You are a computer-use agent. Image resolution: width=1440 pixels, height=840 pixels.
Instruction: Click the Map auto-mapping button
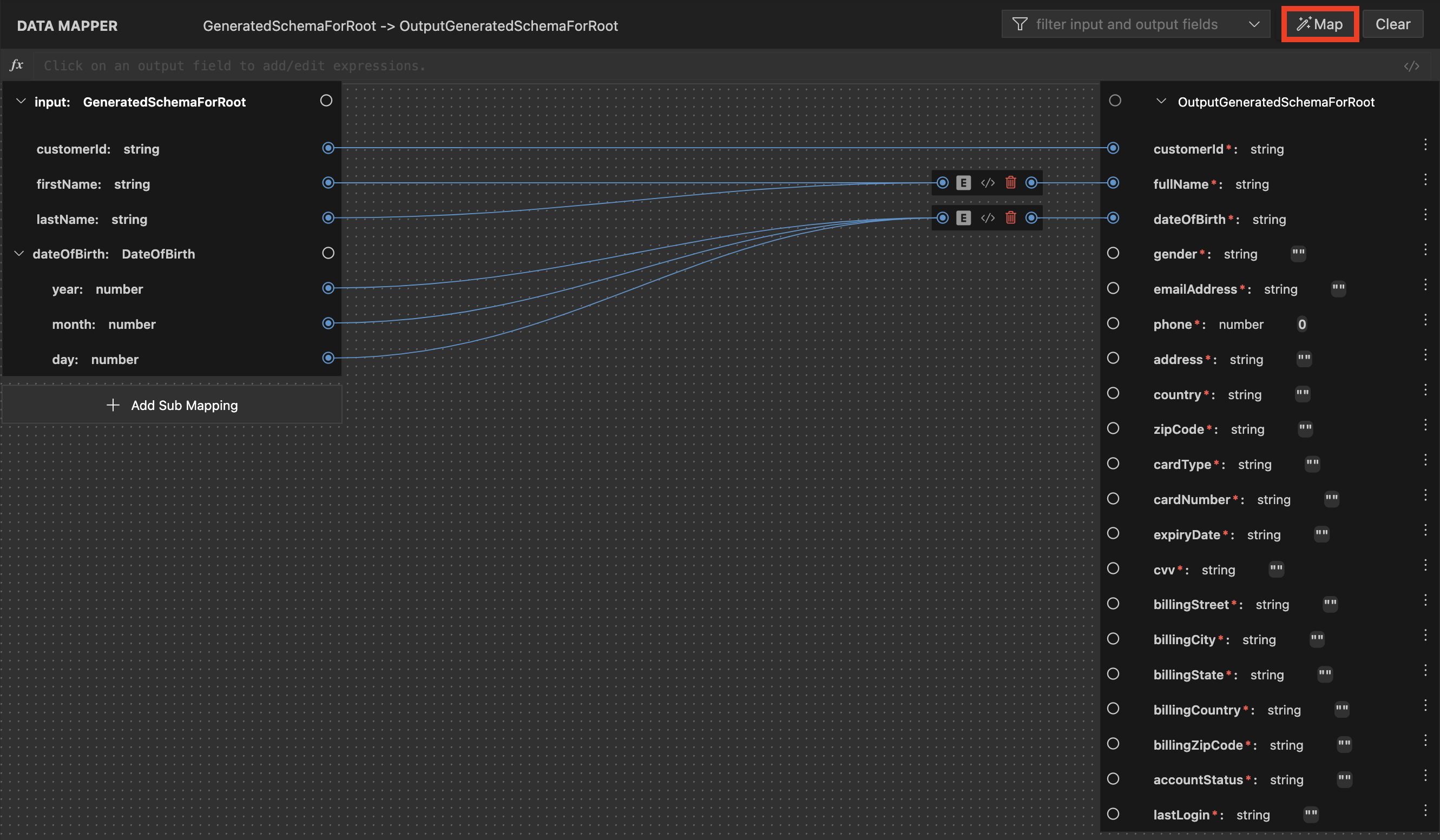1319,24
